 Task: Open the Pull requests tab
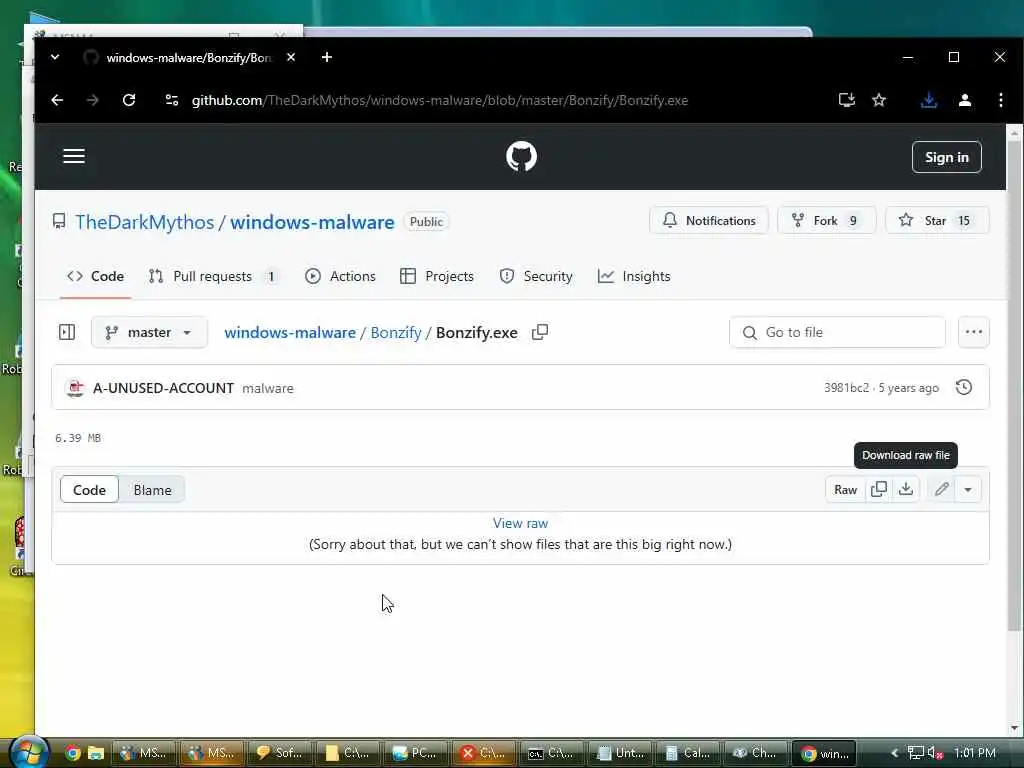tap(214, 276)
